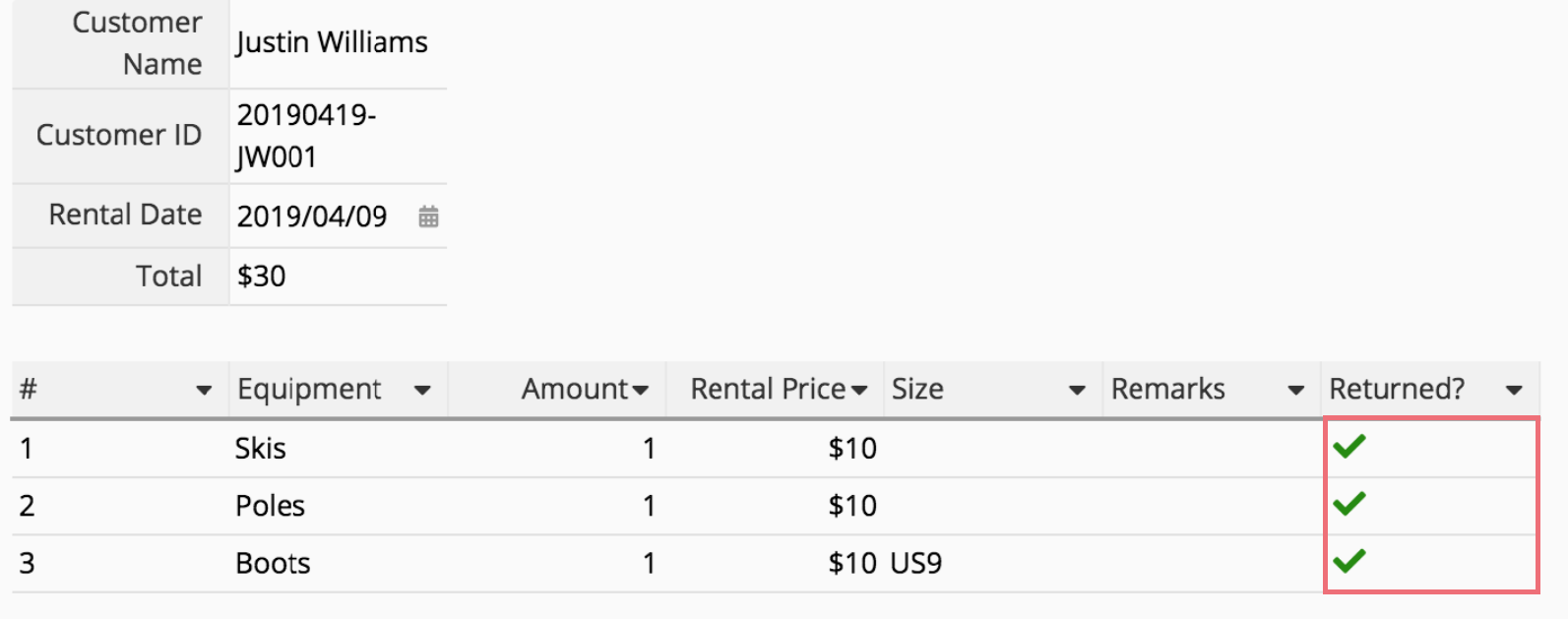The width and height of the screenshot is (1568, 619).
Task: Open the Returned? column dropdown arrow
Action: pos(1515,391)
